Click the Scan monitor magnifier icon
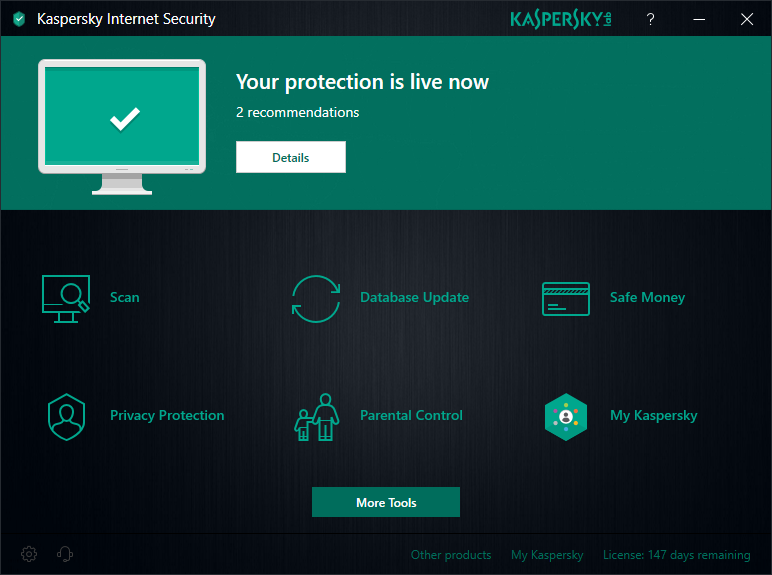This screenshot has width=772, height=575. (x=66, y=299)
